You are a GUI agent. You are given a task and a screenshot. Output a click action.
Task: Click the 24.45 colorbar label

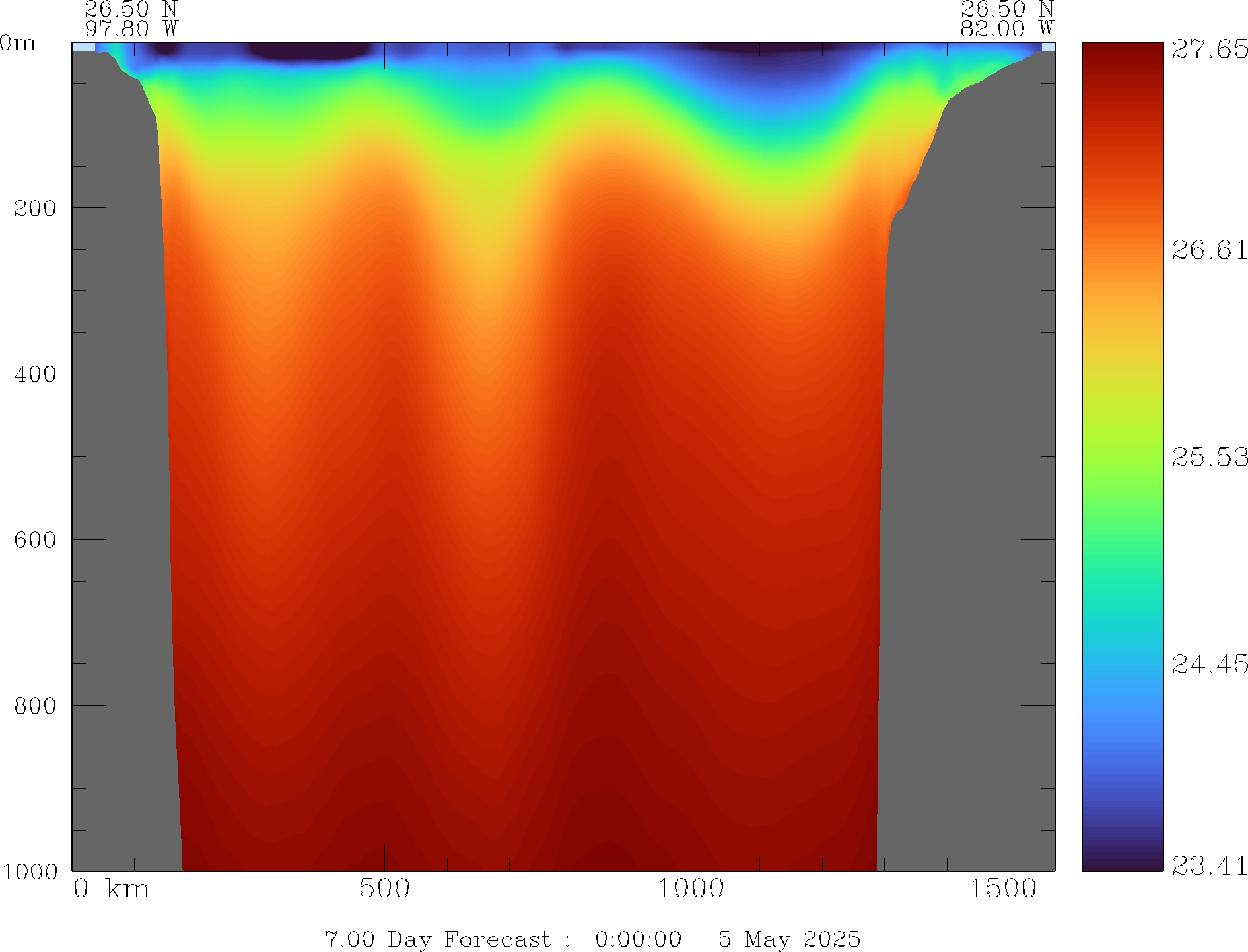click(x=1210, y=665)
